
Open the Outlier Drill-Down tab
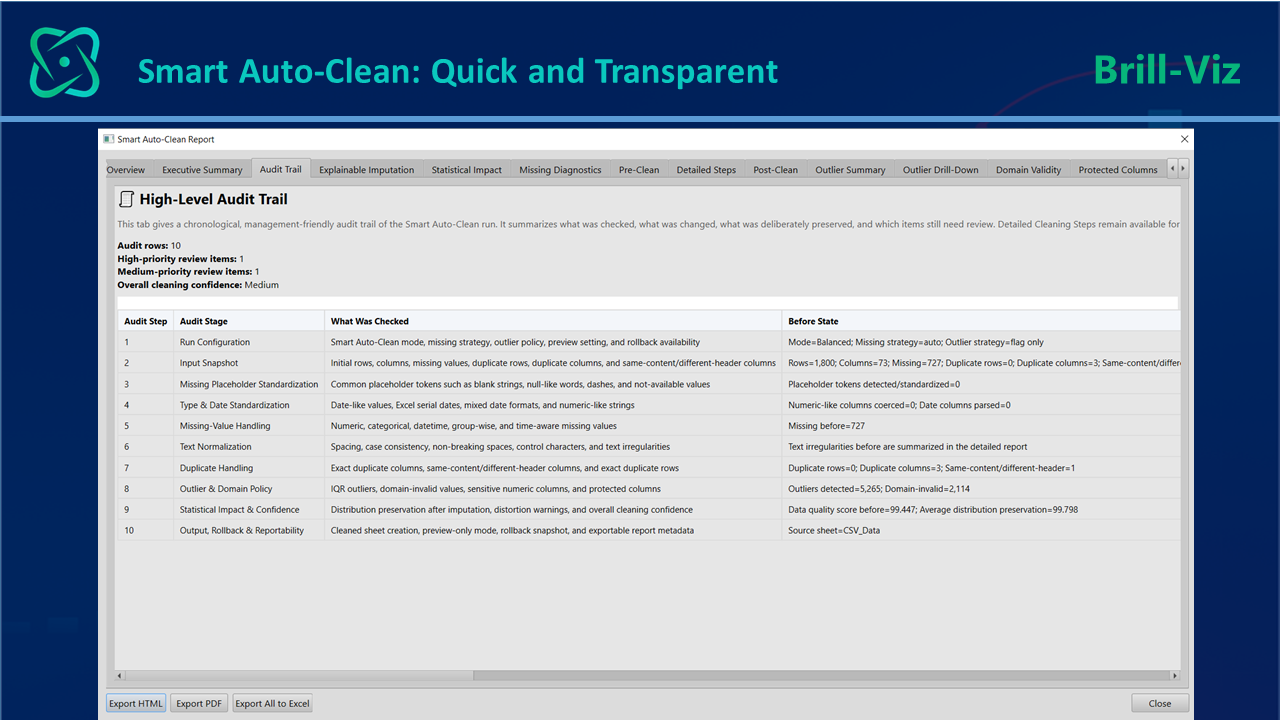(x=940, y=170)
